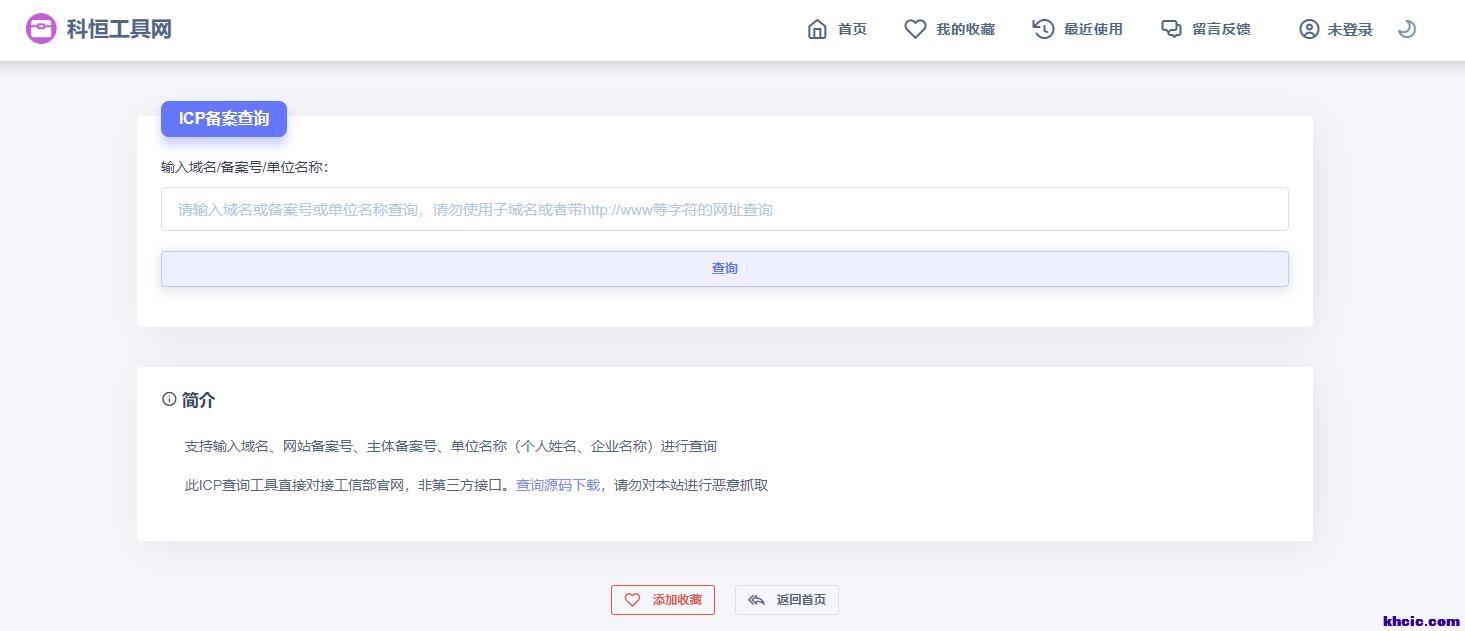1465x631 pixels.
Task: Select the 留言反馈 menu item
Action: tap(1221, 29)
